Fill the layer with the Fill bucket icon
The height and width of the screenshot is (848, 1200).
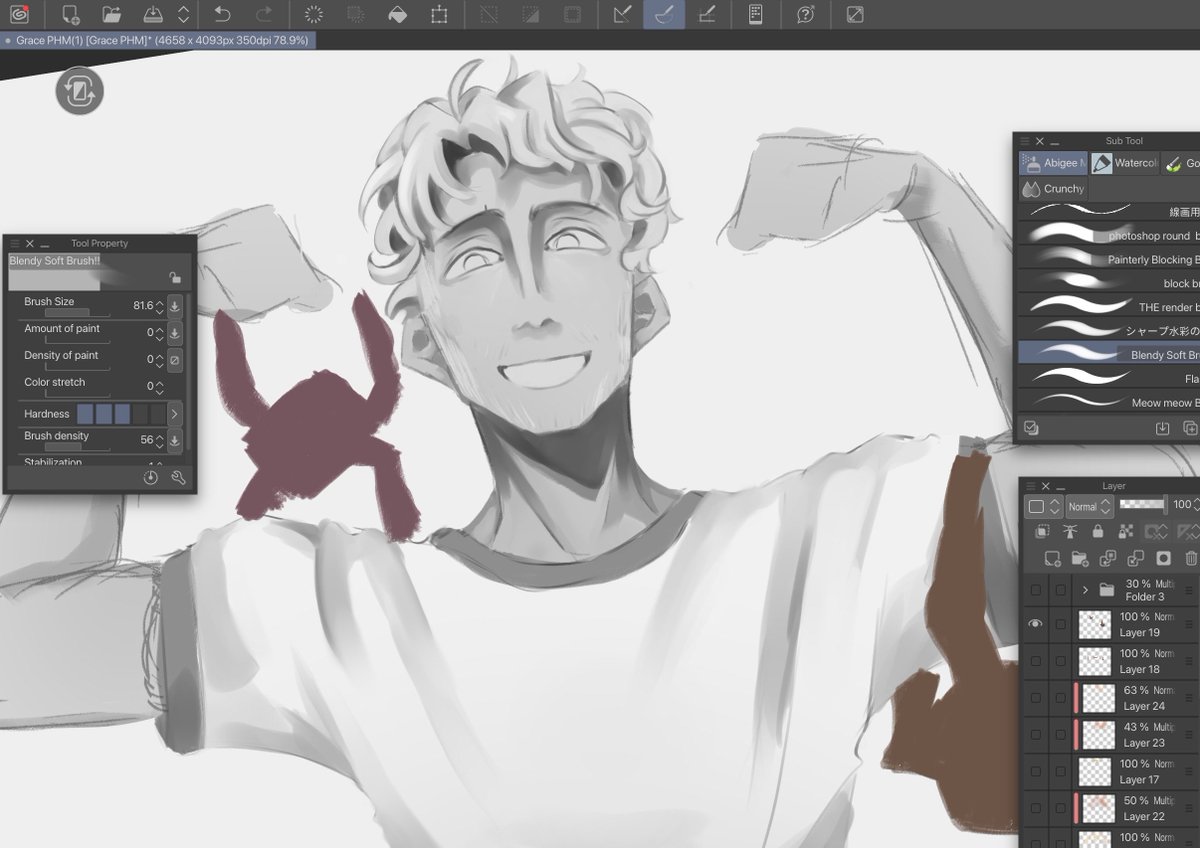coord(397,14)
